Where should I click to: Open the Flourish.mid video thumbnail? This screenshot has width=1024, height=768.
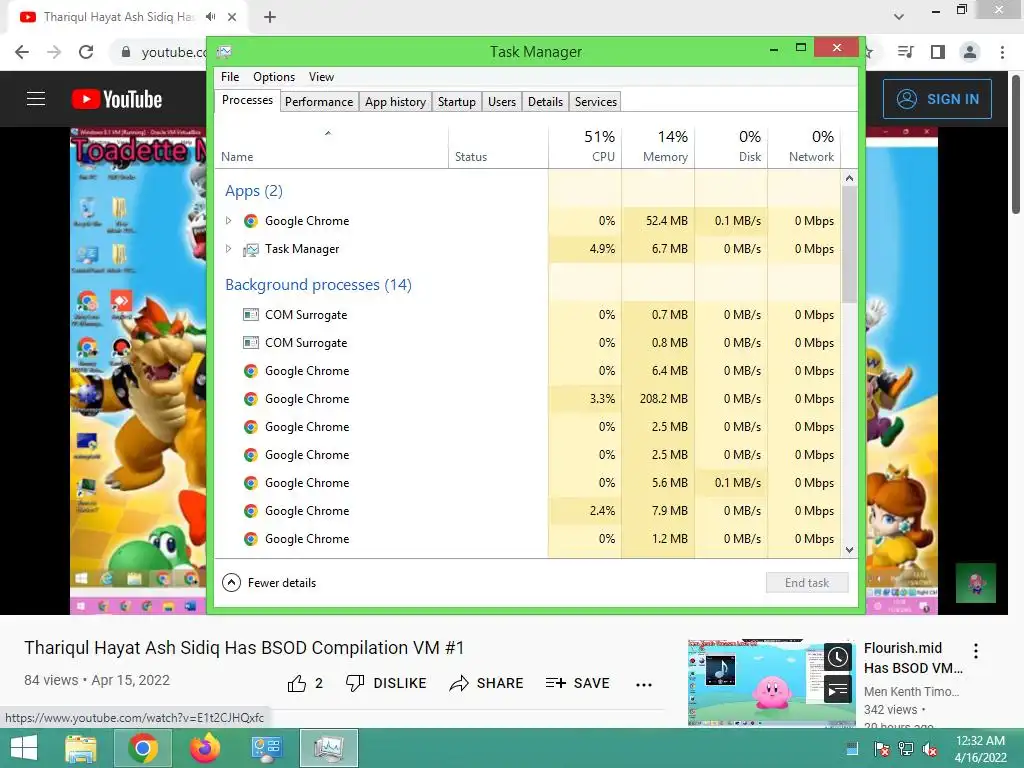pyautogui.click(x=771, y=683)
